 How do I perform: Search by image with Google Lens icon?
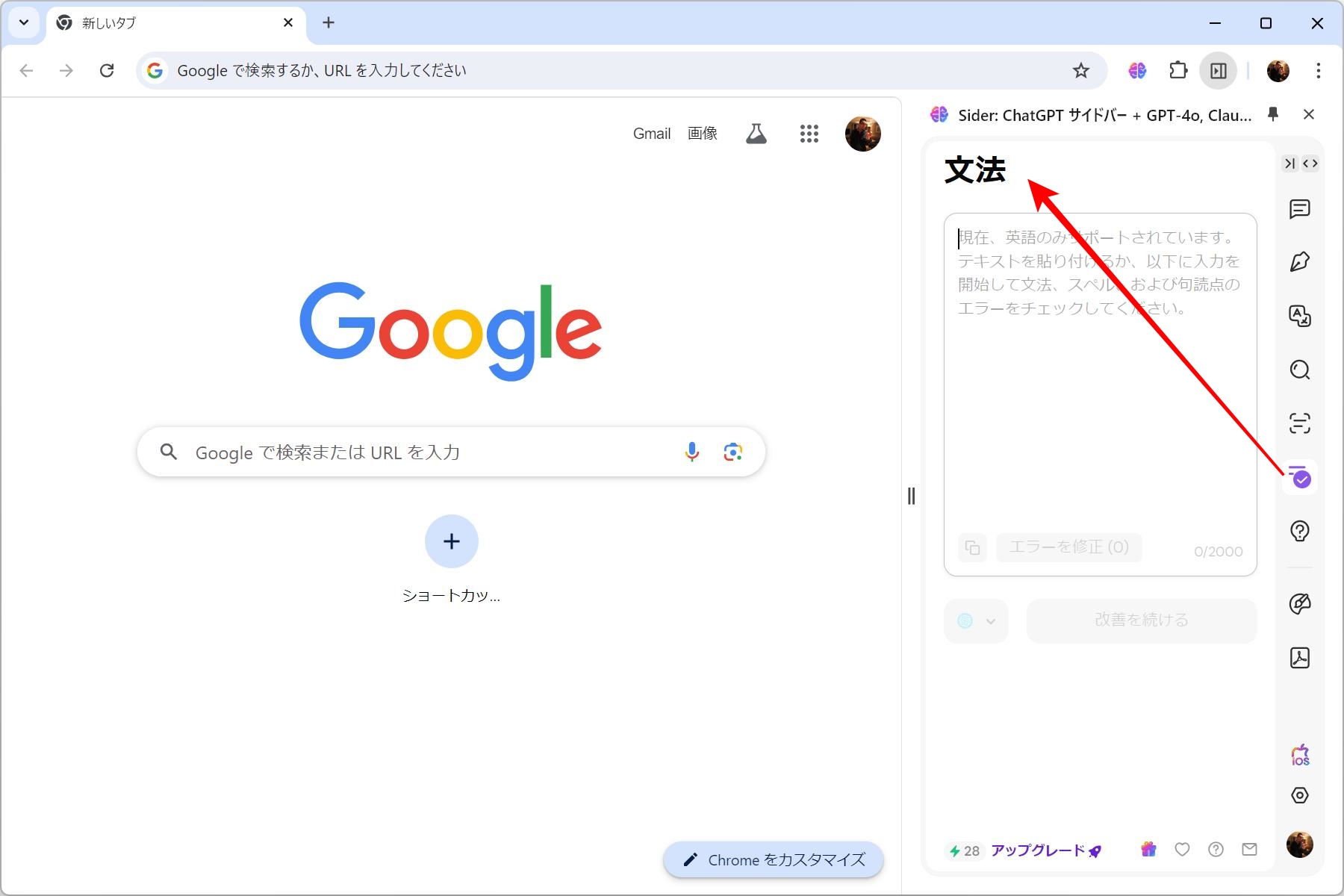pyautogui.click(x=733, y=452)
